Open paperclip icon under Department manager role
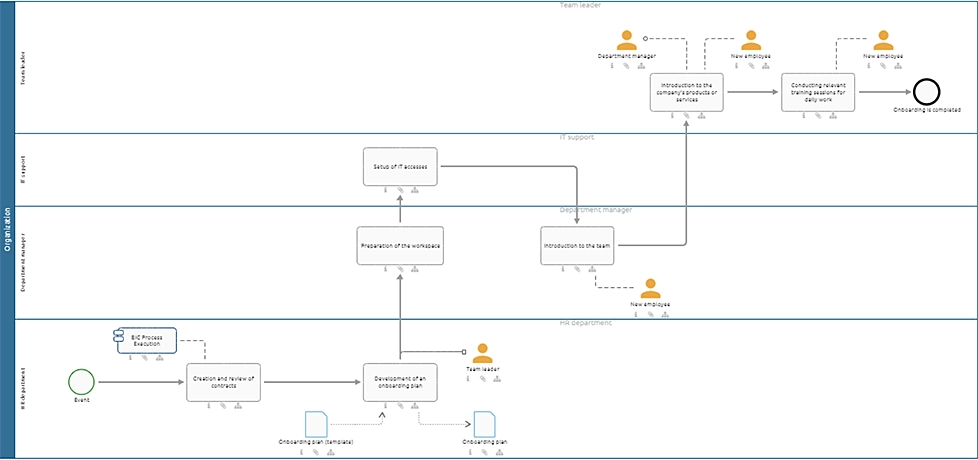Screen dimensions: 978x460 [627, 65]
